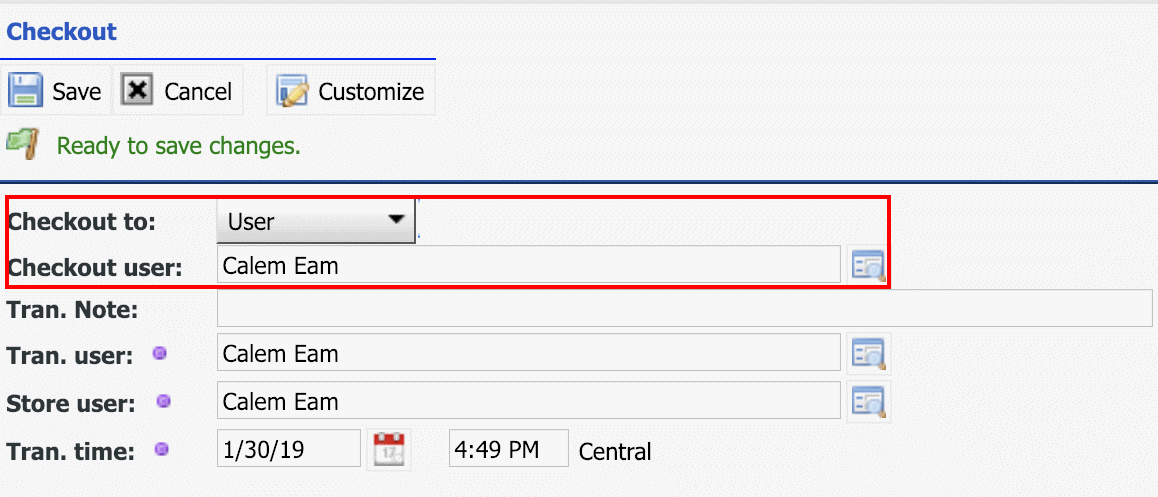Click the 1/30/19 date field

(x=289, y=448)
